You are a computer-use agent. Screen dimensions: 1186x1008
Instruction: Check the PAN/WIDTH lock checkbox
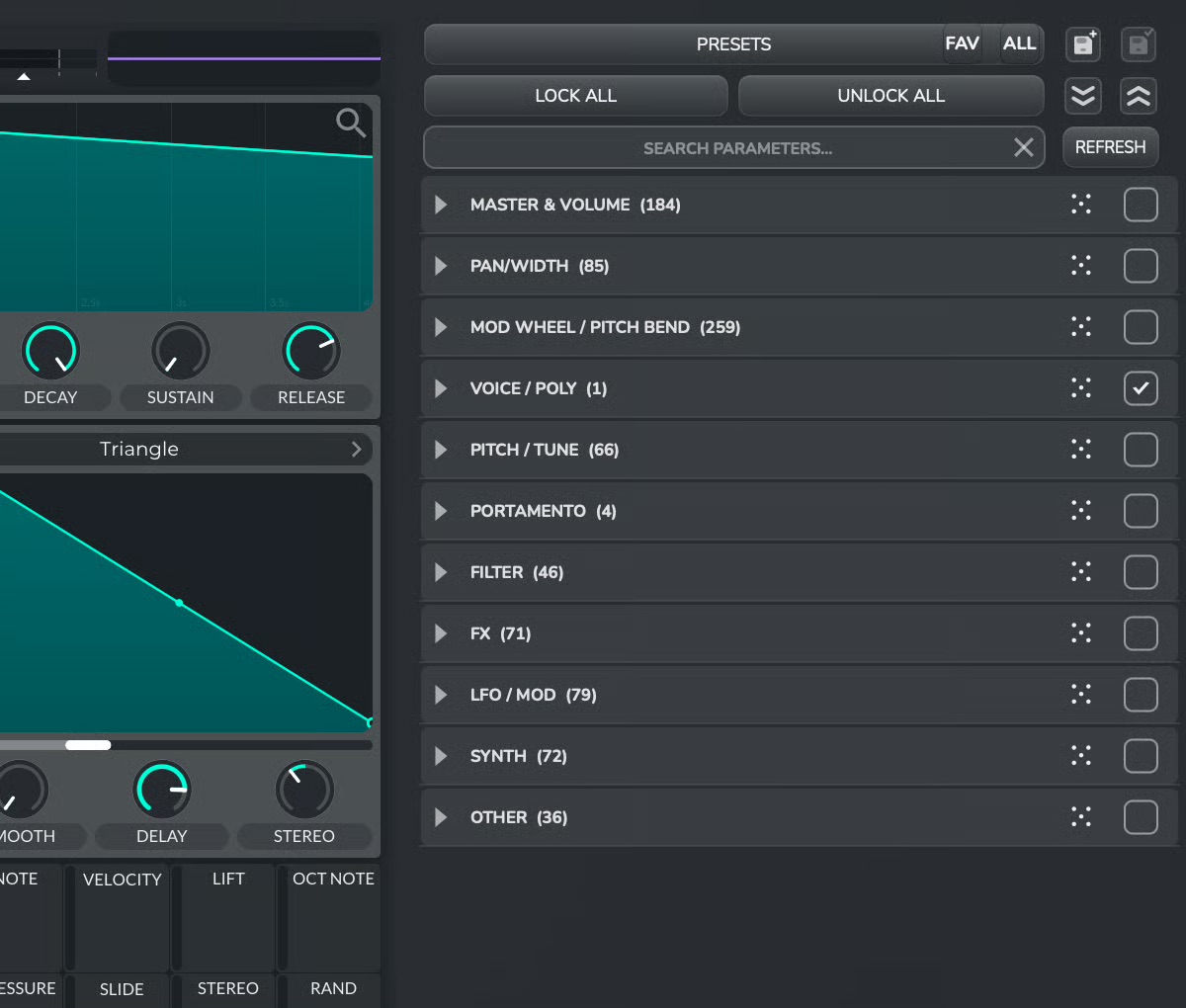pyautogui.click(x=1141, y=266)
